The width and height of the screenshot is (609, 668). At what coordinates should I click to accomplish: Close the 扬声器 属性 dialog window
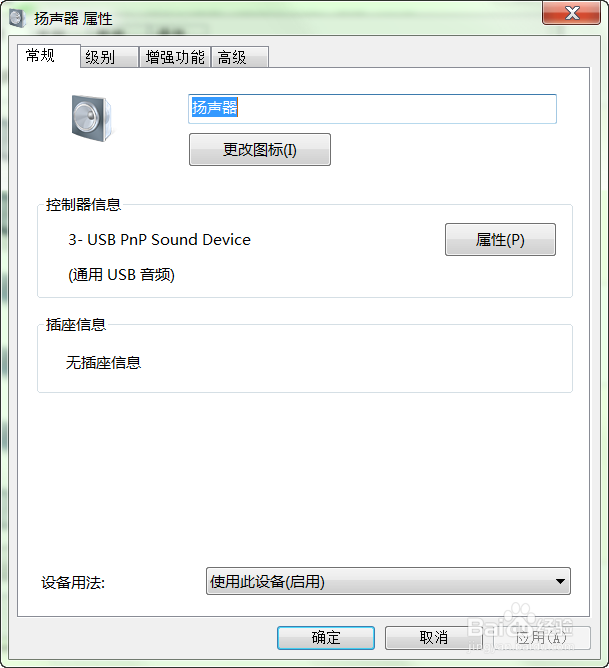click(572, 13)
